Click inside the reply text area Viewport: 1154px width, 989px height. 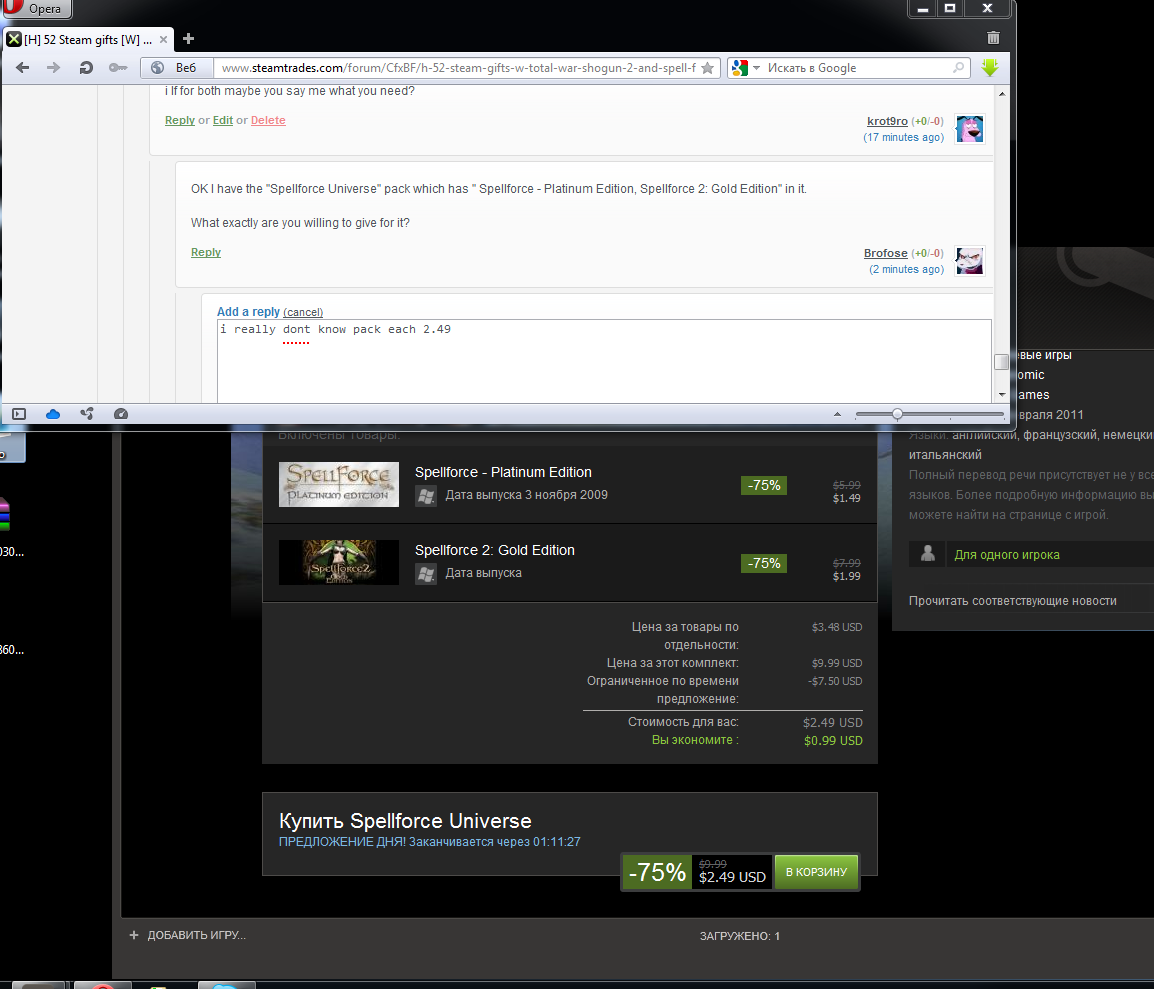603,361
